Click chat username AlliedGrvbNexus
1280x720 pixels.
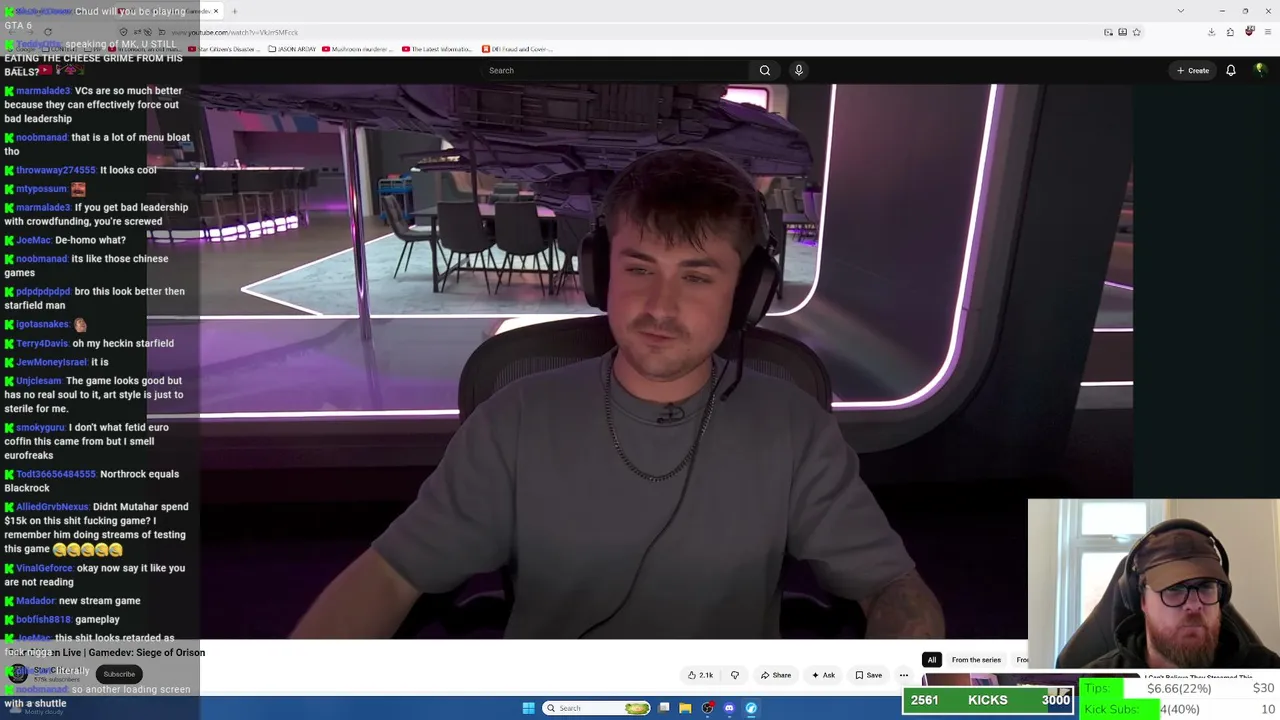[52, 507]
